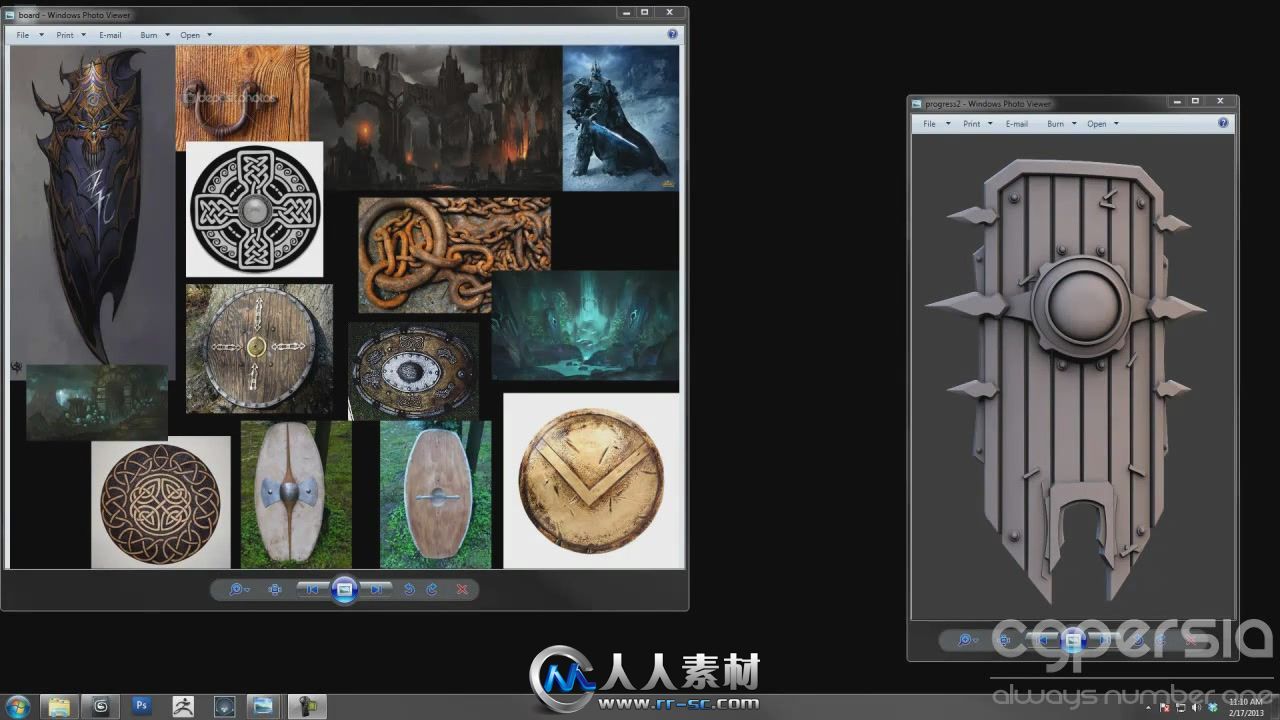This screenshot has height=720, width=1280.
Task: Open zoom control in board window
Action: coord(239,590)
